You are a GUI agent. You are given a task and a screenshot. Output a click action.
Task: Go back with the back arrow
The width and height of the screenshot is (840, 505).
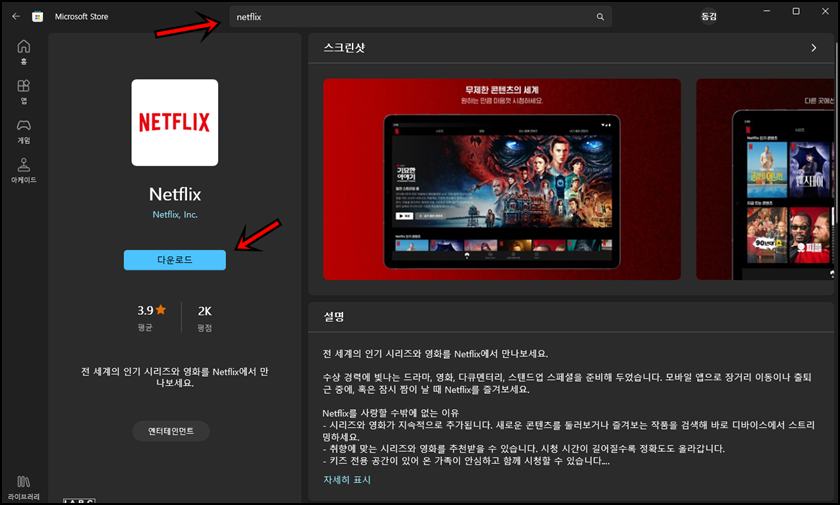(16, 17)
